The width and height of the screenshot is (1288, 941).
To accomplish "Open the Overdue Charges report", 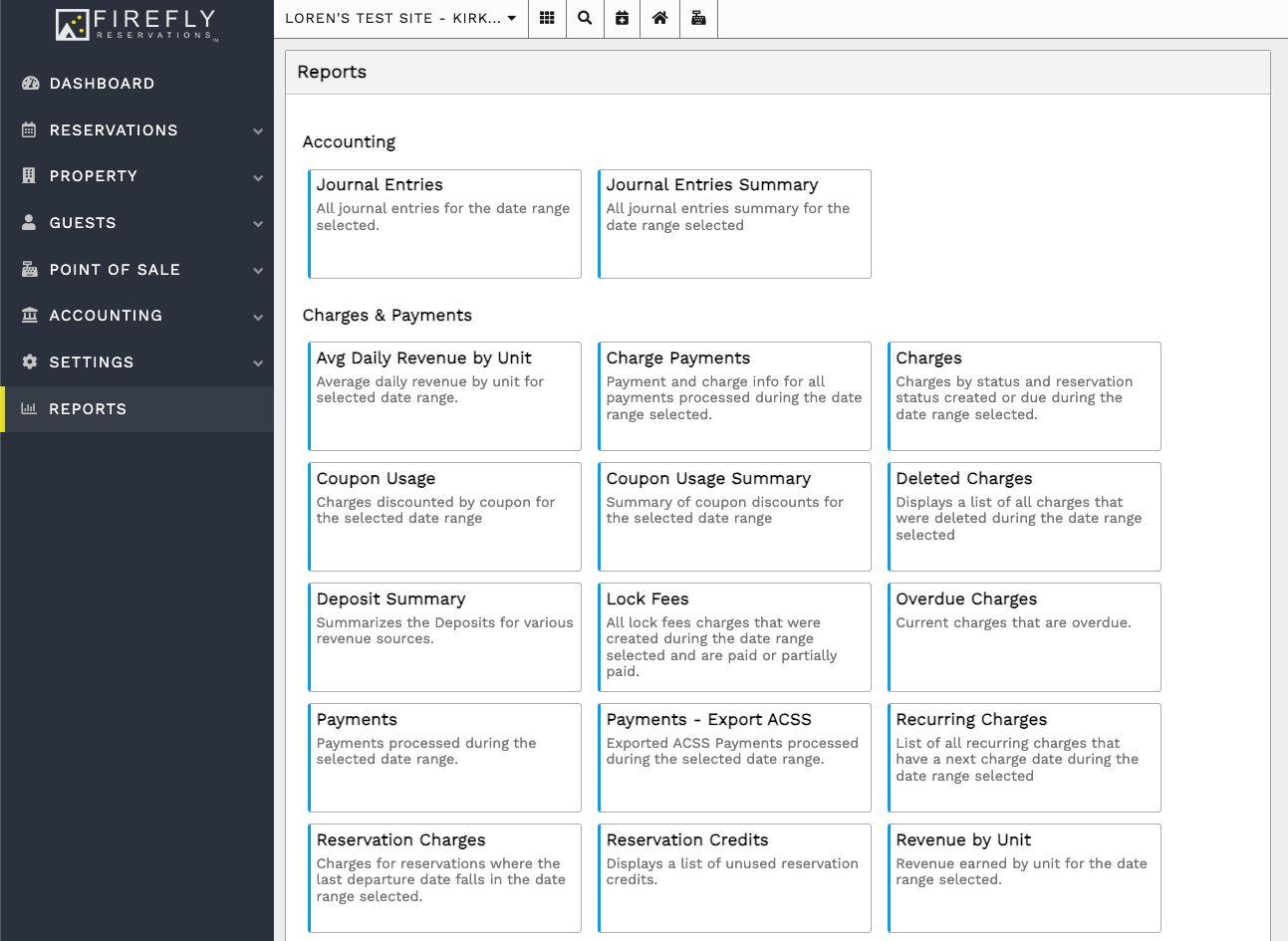I will (1024, 637).
